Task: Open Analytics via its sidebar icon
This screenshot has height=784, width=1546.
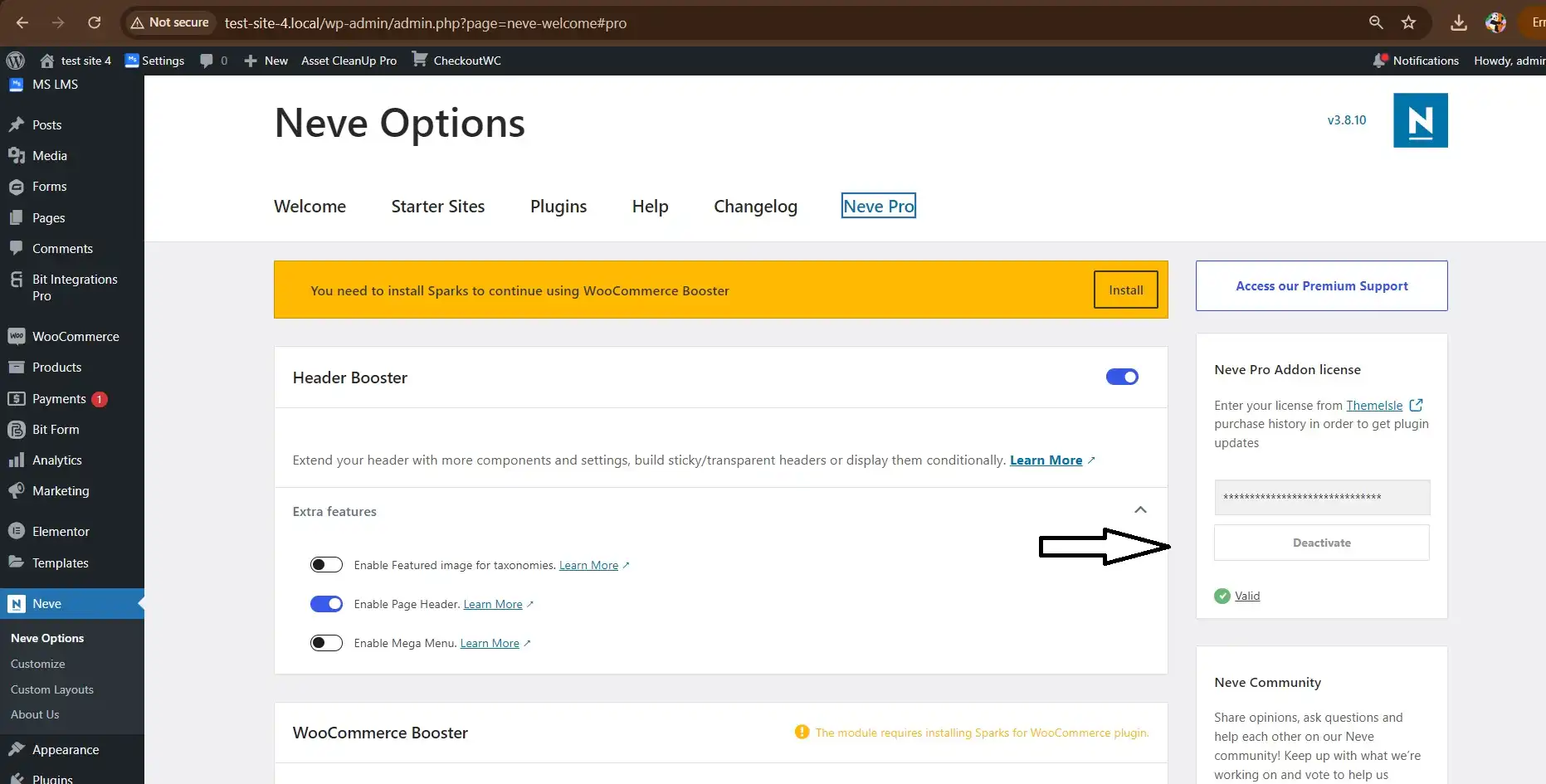Action: pos(18,460)
